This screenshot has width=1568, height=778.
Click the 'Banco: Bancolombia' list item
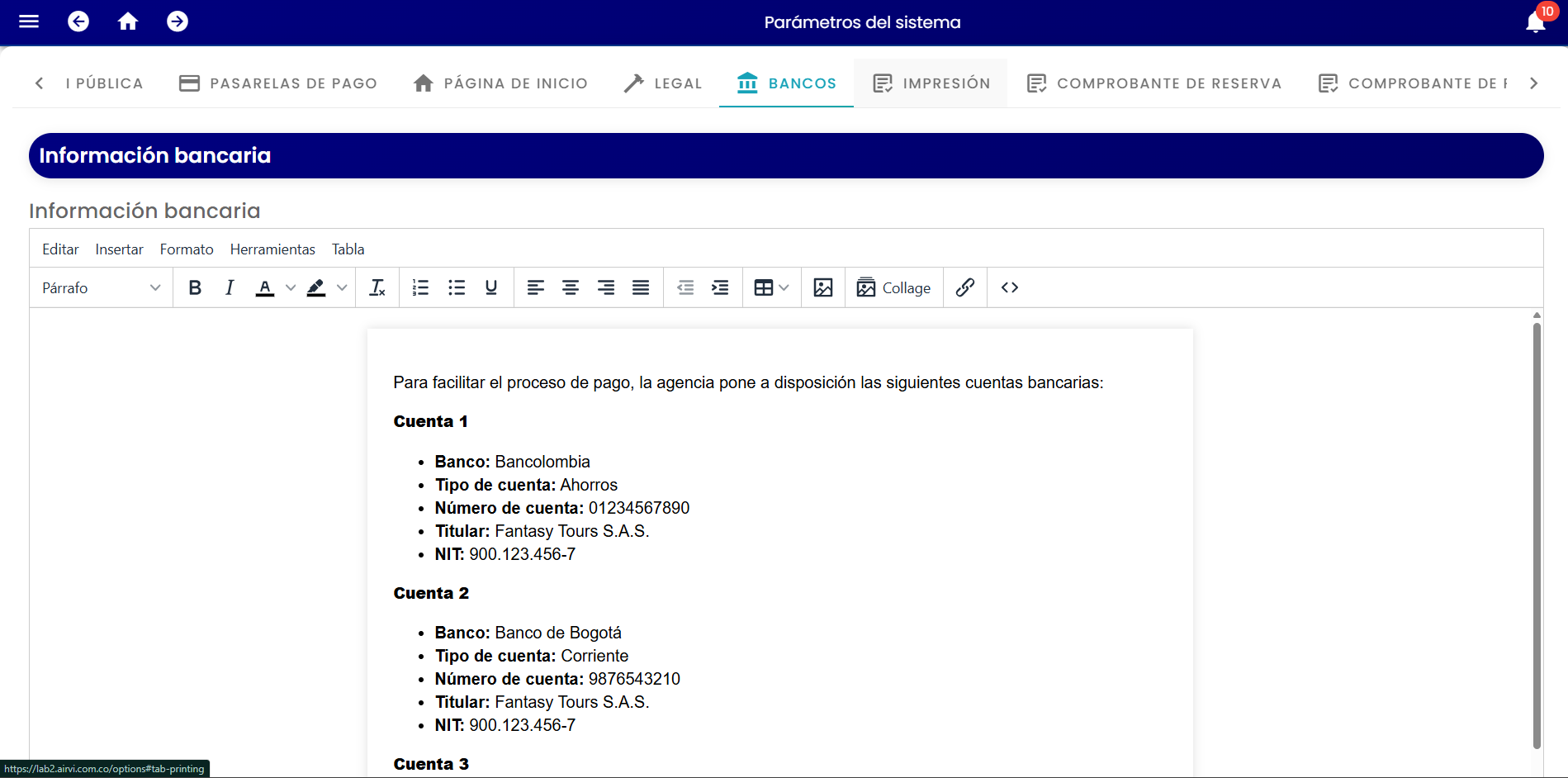(x=512, y=462)
